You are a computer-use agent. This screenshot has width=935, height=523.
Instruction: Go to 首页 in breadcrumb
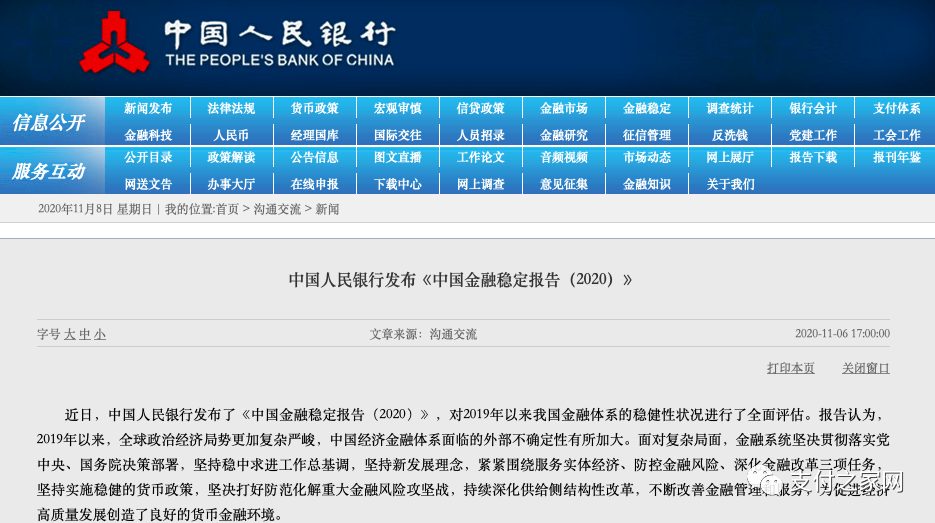coord(227,209)
